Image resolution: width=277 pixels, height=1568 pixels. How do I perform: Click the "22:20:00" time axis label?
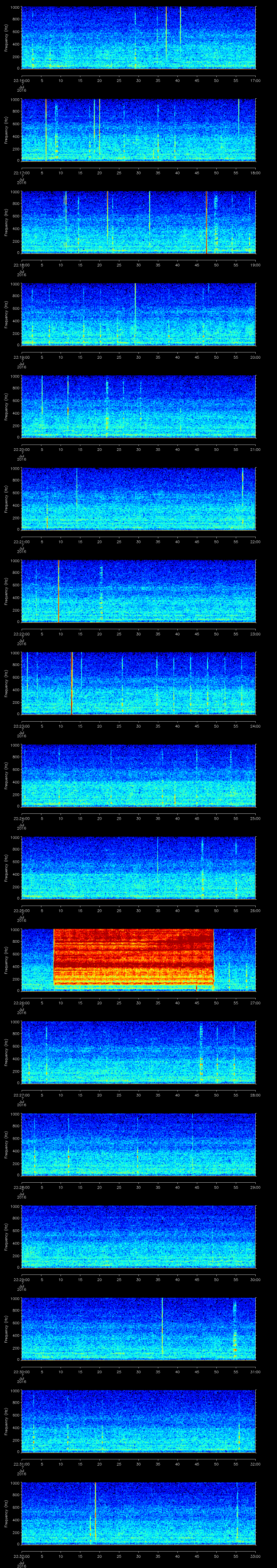pyautogui.click(x=22, y=449)
